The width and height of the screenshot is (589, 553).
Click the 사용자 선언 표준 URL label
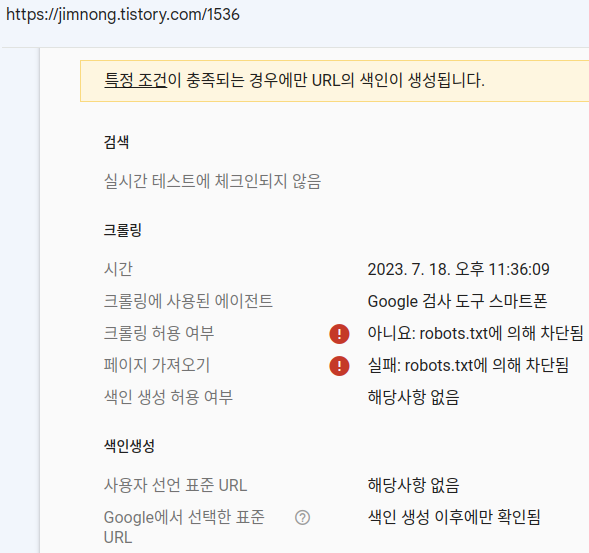(175, 485)
